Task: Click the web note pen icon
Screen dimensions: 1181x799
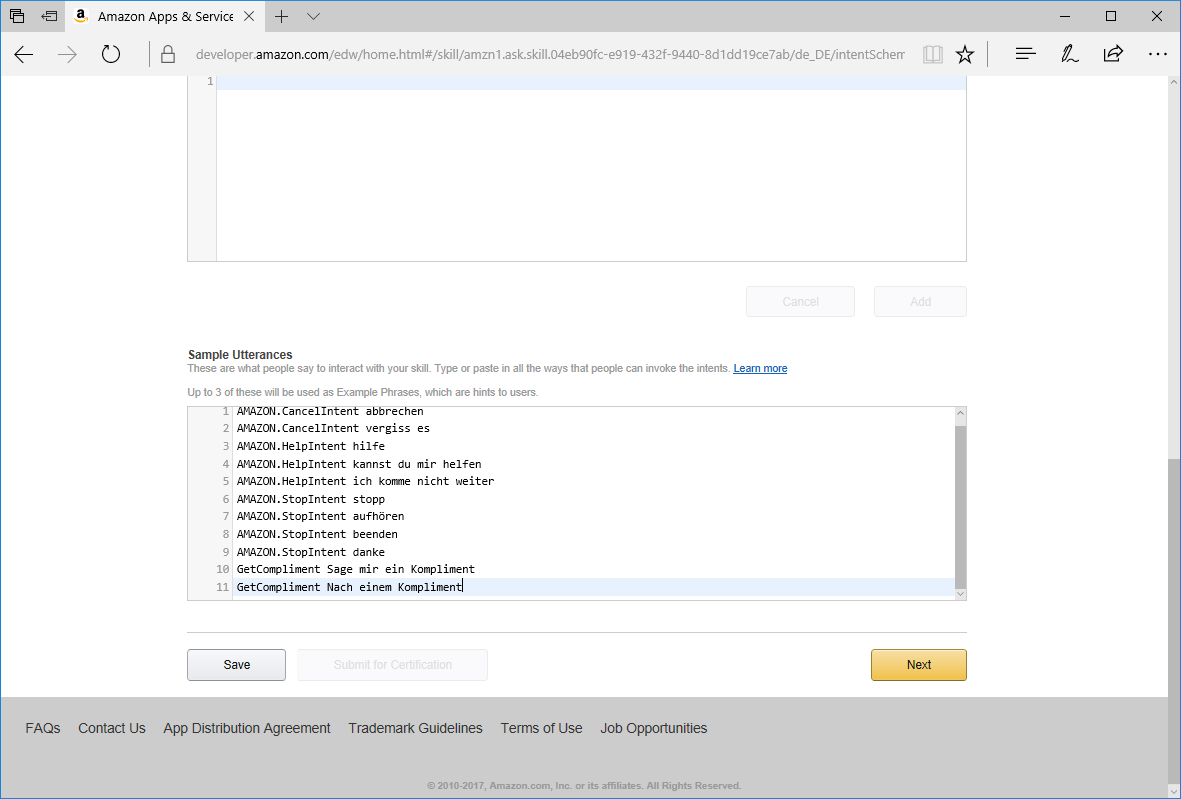Action: [x=1069, y=55]
